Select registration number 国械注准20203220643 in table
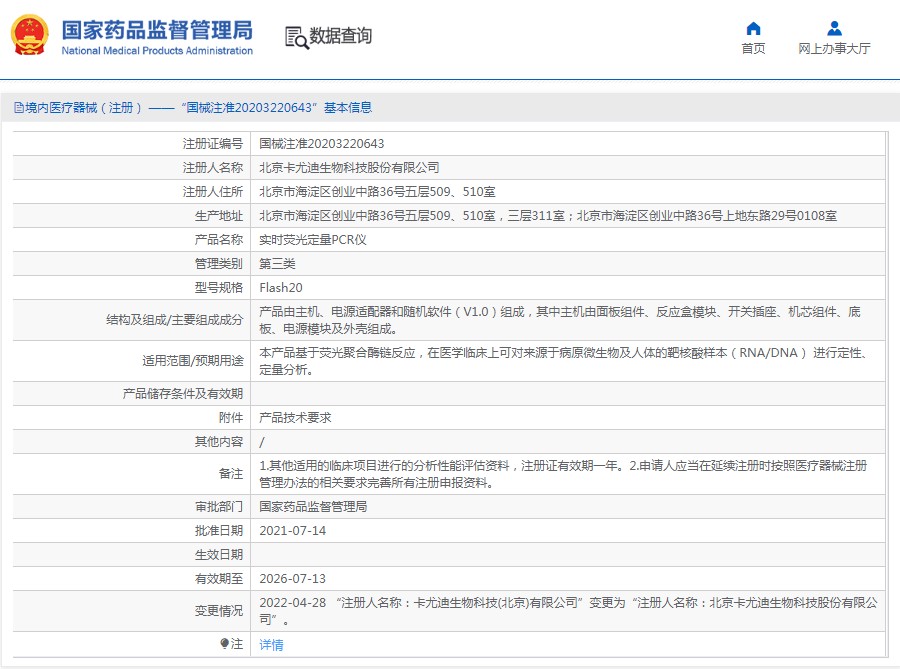The image size is (900, 669). tap(322, 144)
